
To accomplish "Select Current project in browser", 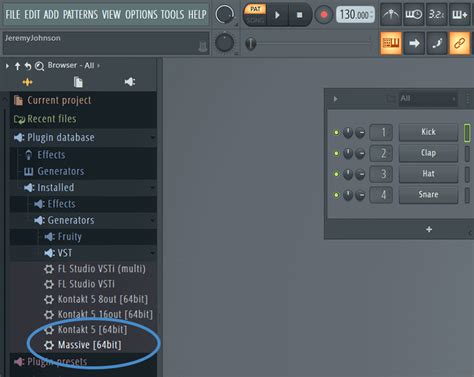I will 83,100.
